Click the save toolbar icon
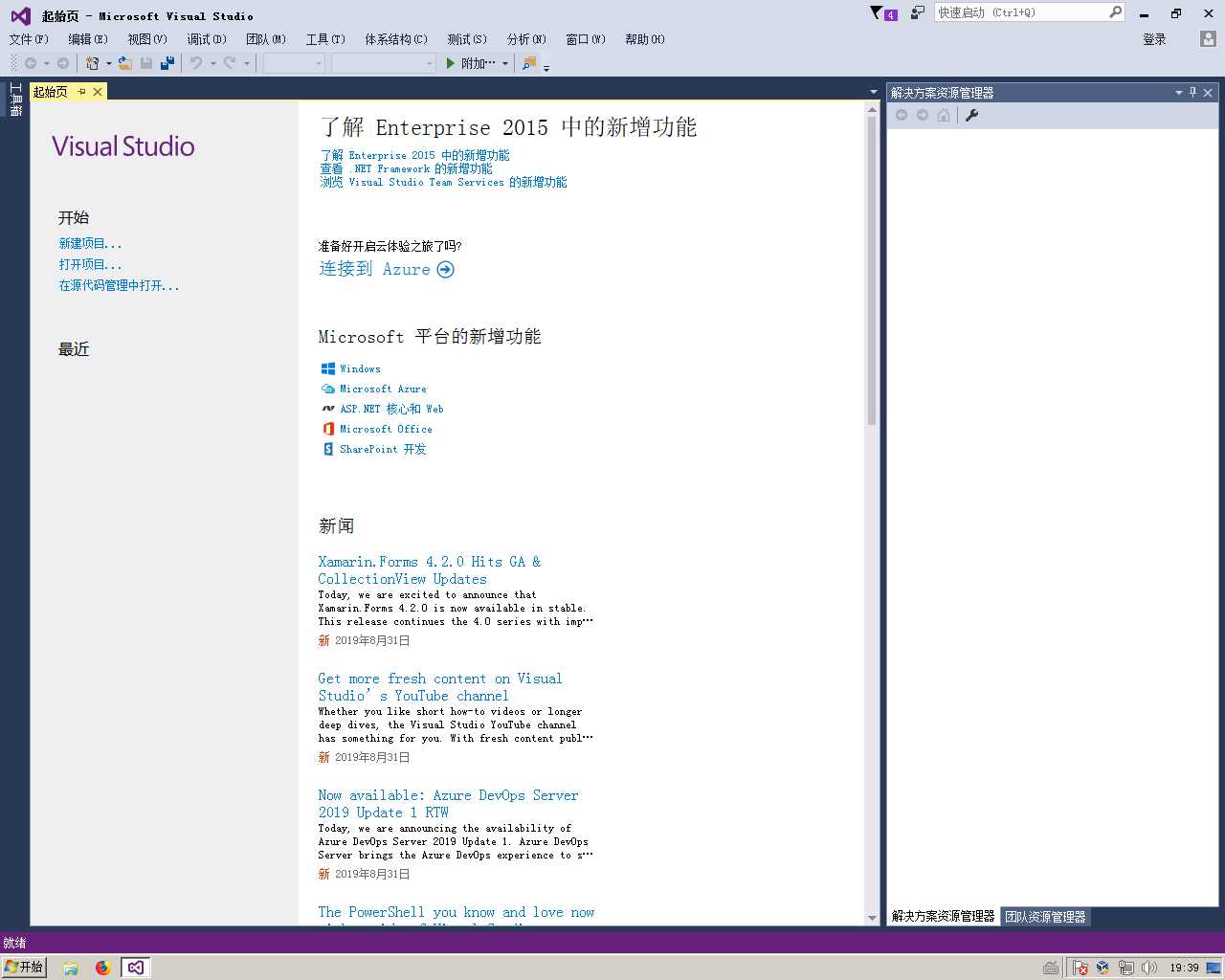This screenshot has width=1225, height=980. 146,63
